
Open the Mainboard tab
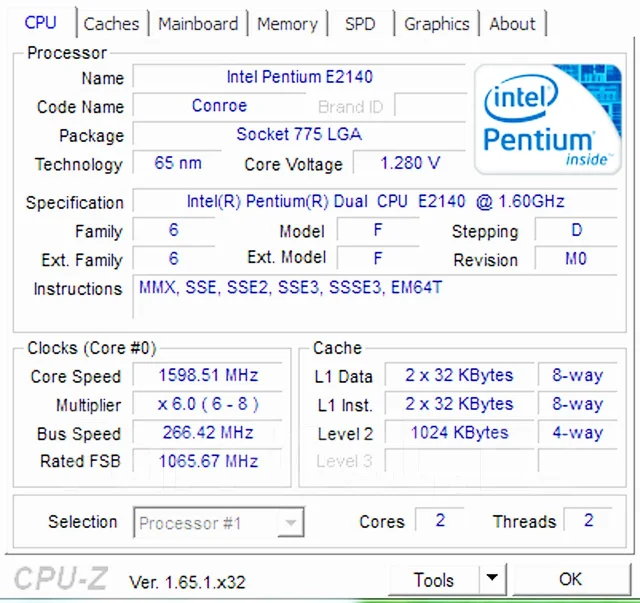tap(198, 24)
